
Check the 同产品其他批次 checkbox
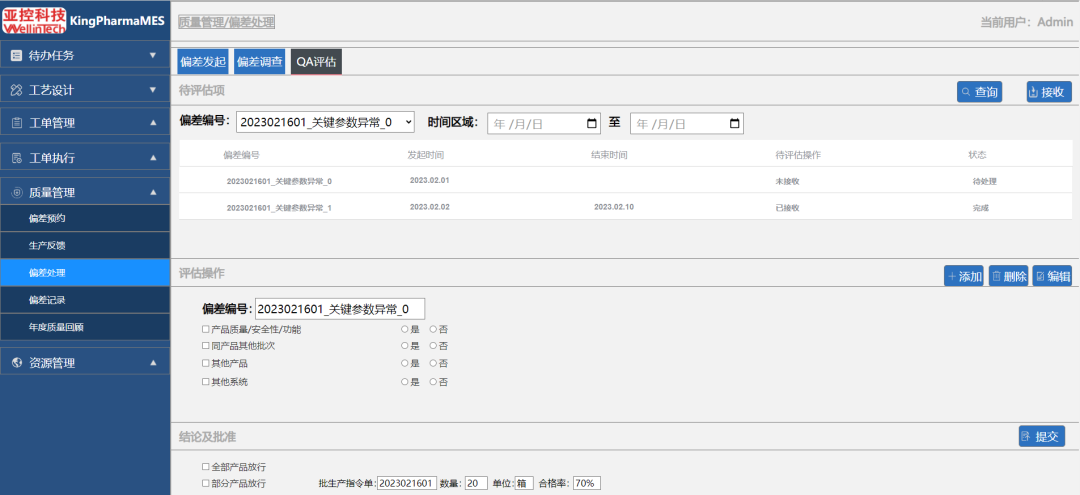tap(205, 346)
